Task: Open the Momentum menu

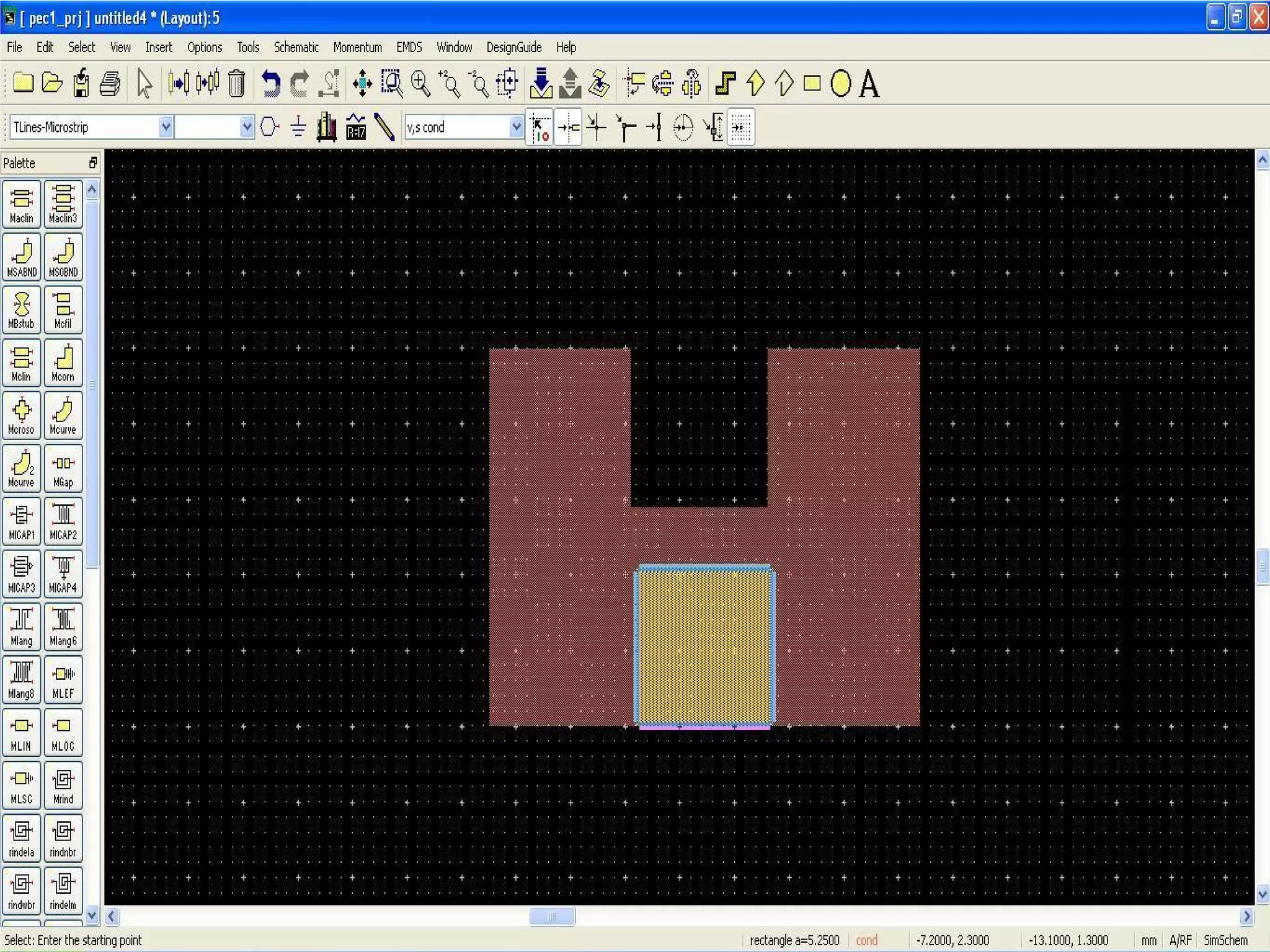Action: point(357,47)
